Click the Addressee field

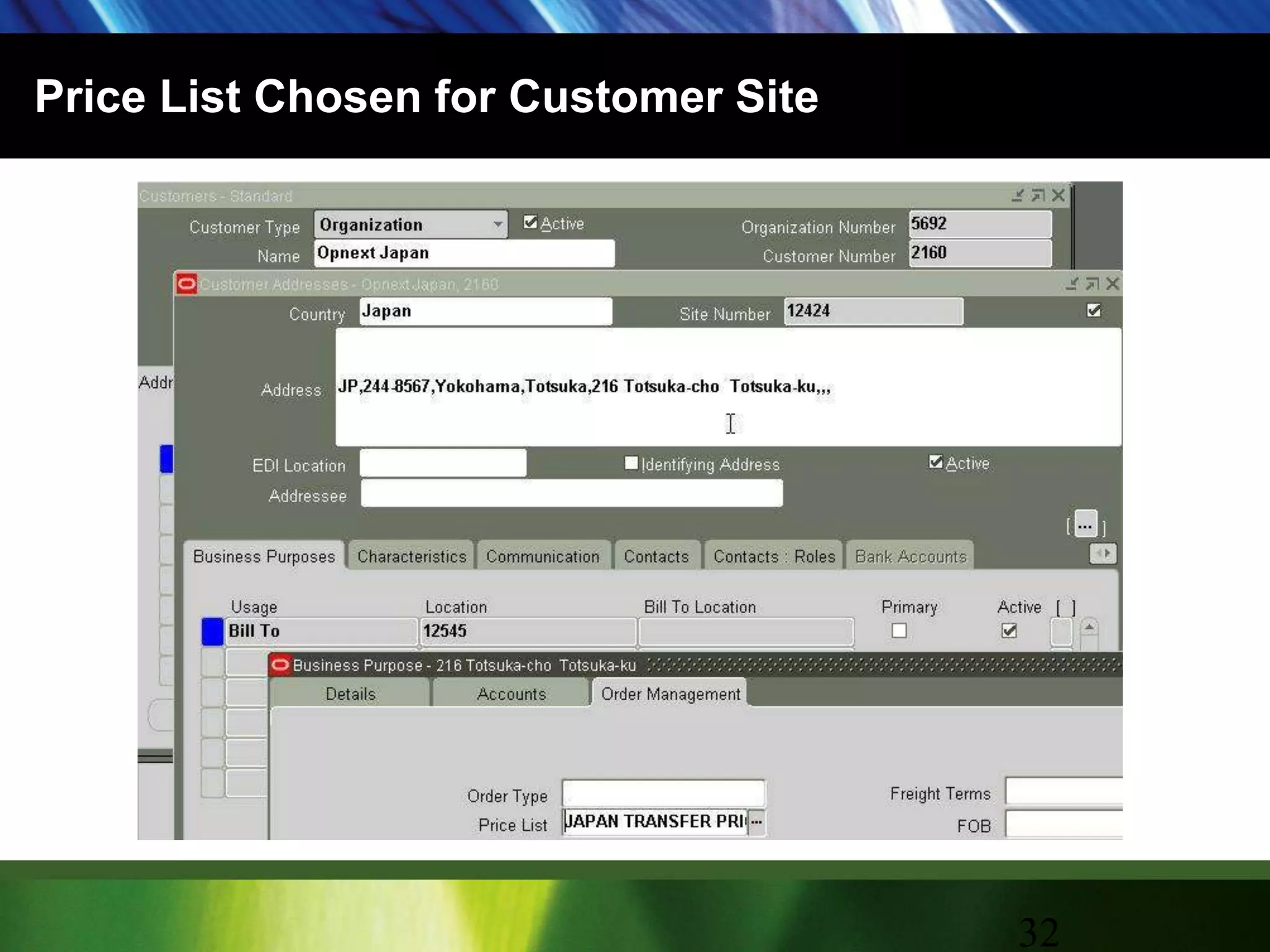[571, 493]
